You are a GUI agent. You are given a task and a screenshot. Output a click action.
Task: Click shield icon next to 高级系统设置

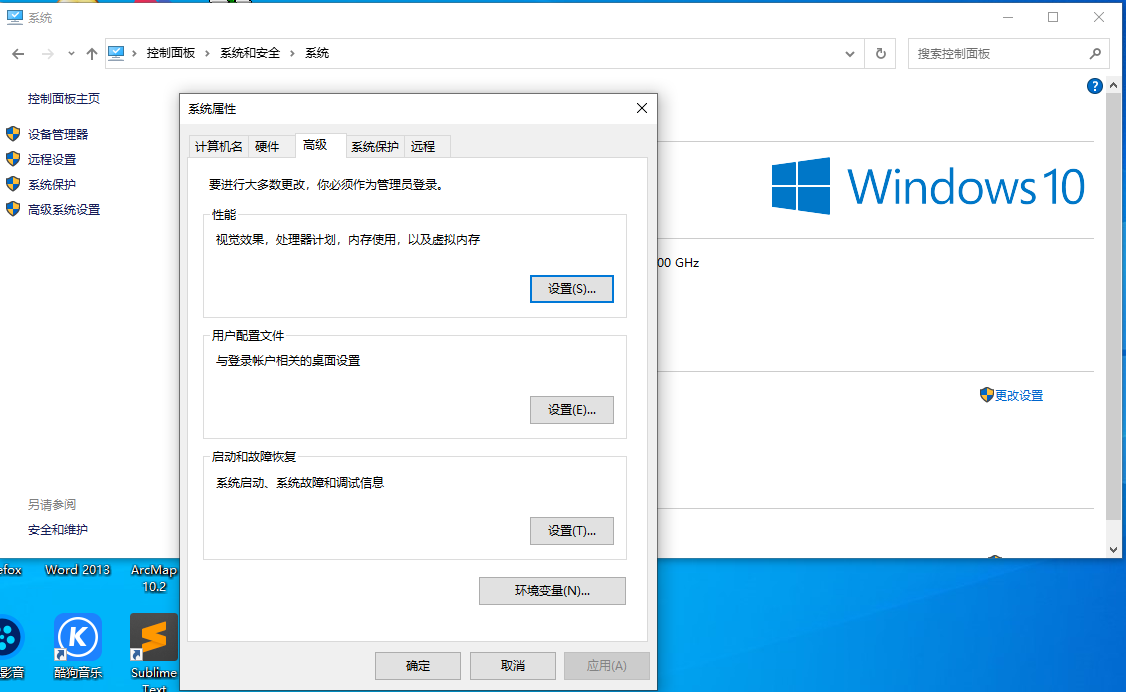[x=13, y=209]
